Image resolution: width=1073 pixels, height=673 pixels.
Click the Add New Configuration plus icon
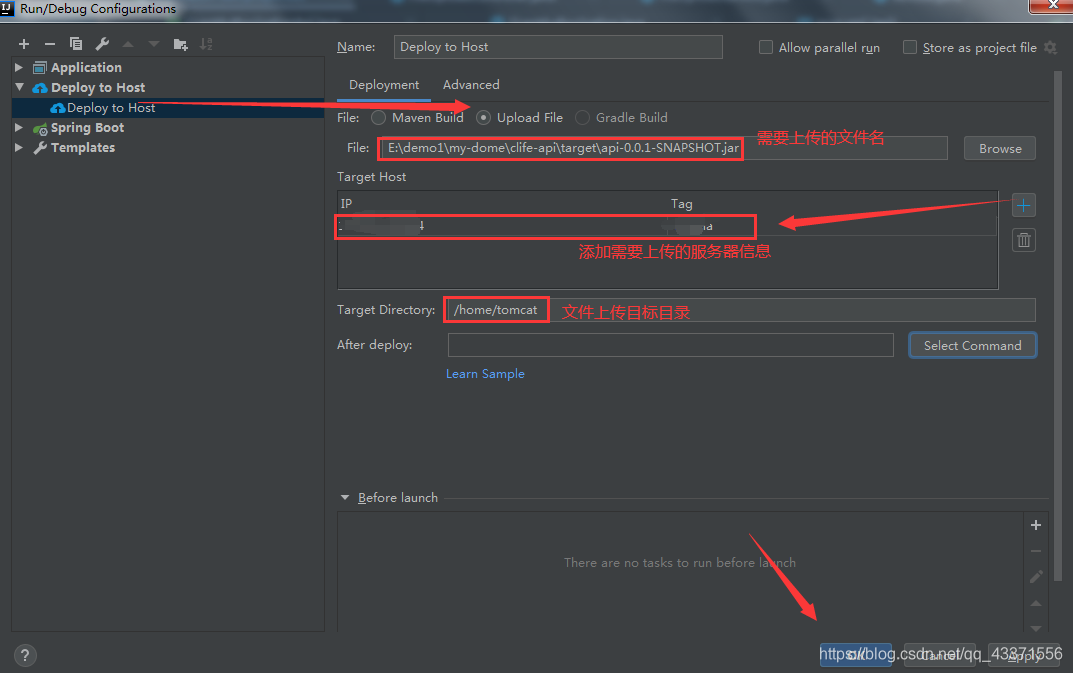click(x=24, y=44)
